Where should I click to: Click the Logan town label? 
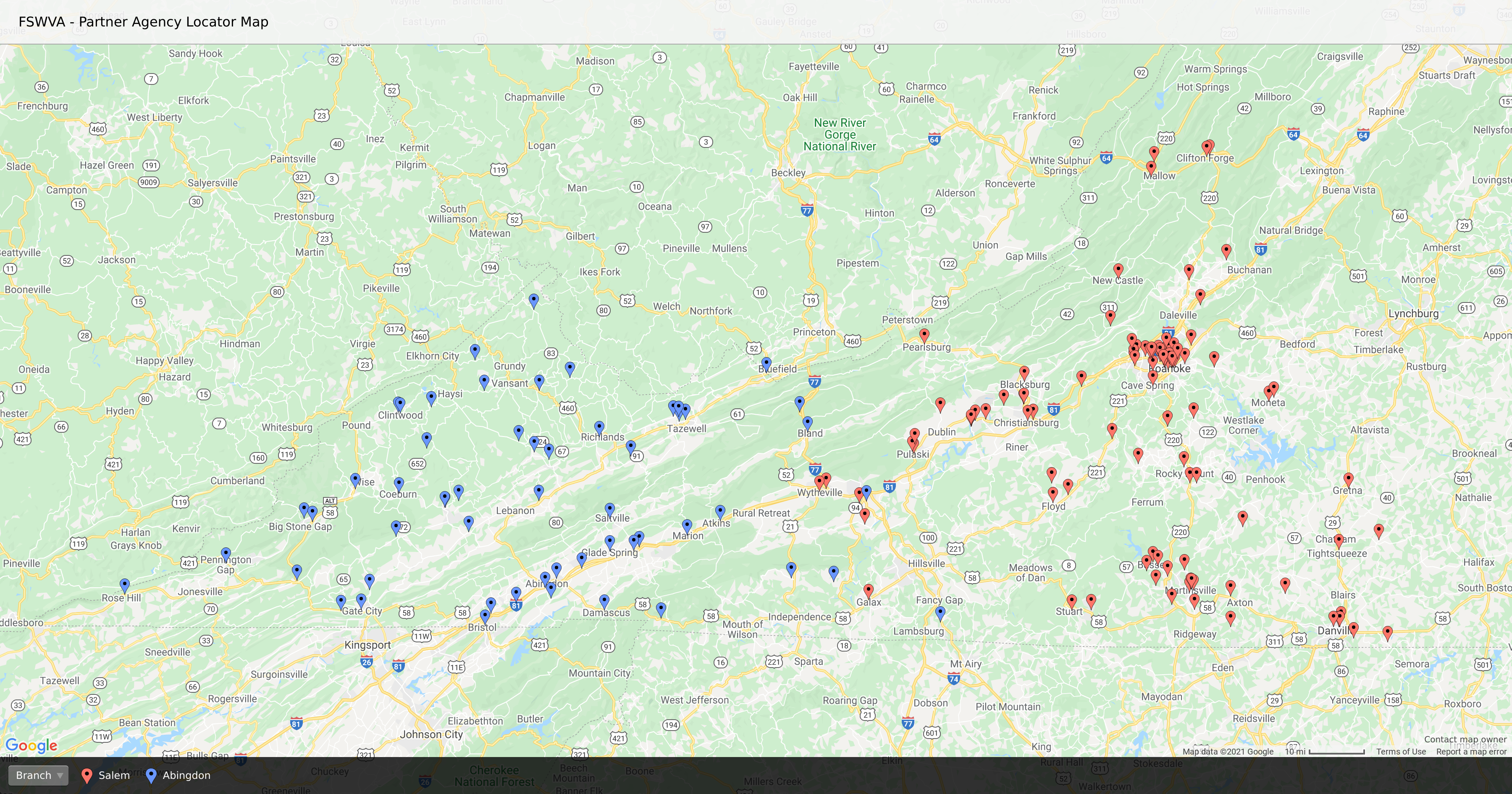point(541,146)
